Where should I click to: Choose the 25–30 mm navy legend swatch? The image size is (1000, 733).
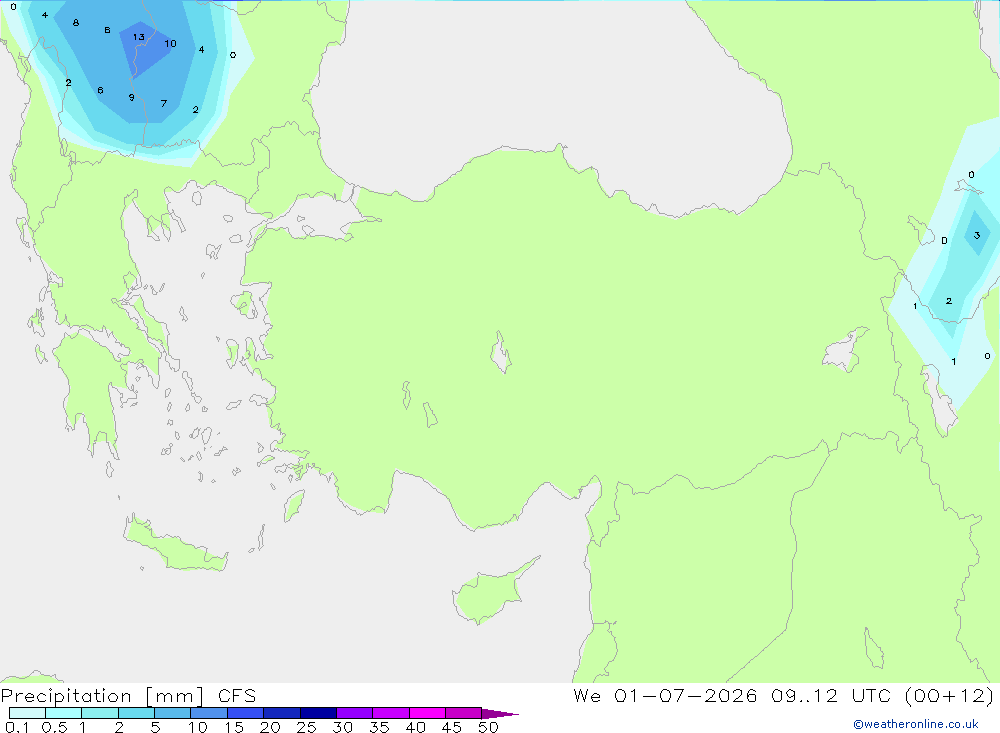[x=318, y=713]
